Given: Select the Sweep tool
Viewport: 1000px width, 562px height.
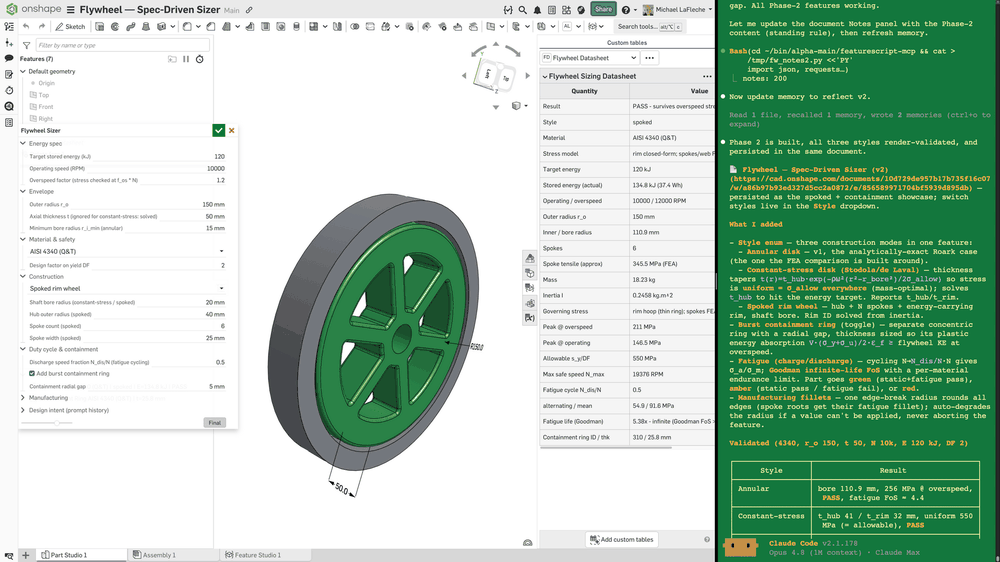Looking at the screenshot, I should 131,27.
